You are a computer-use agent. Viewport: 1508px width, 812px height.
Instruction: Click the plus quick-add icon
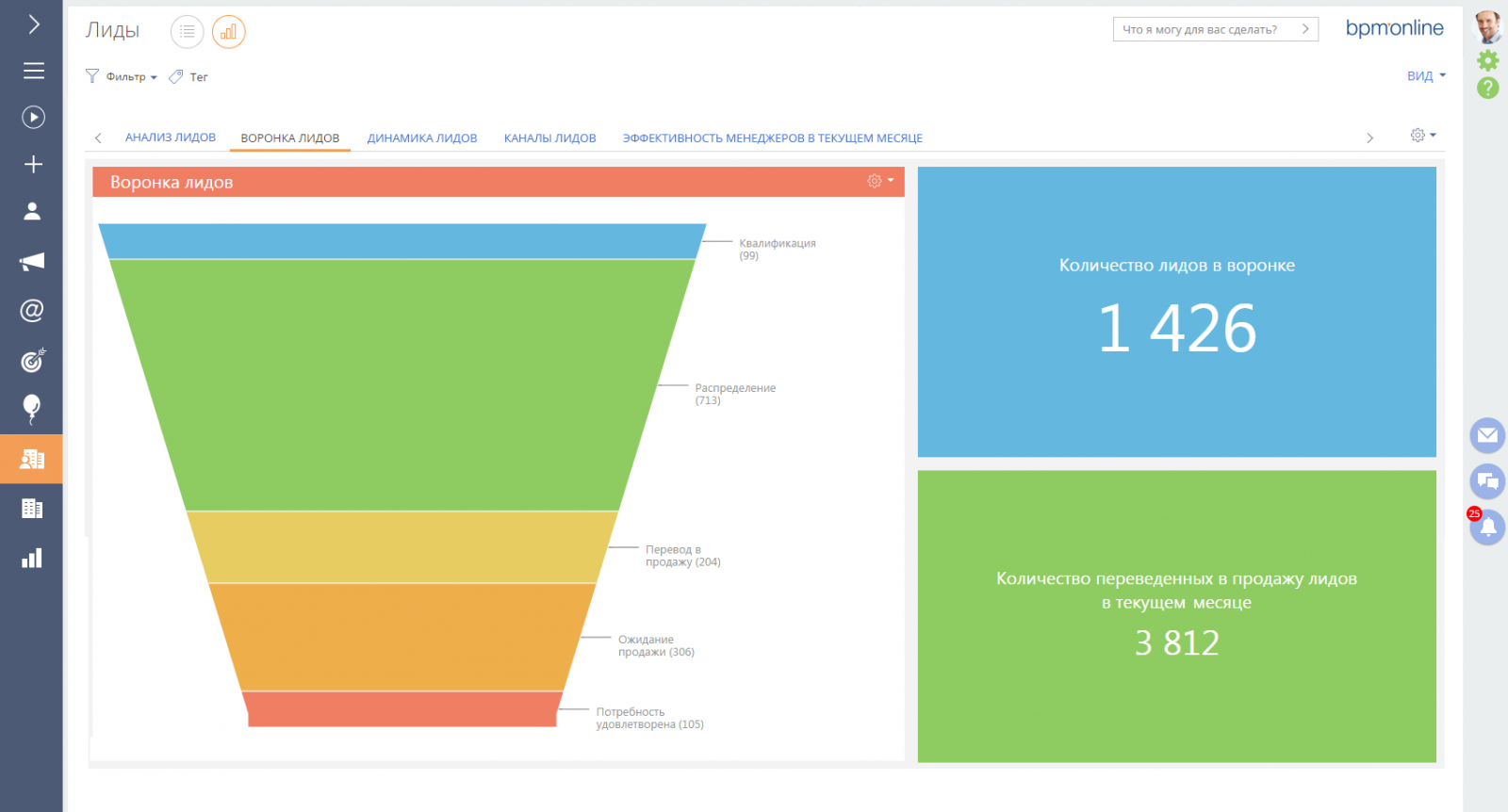33,164
